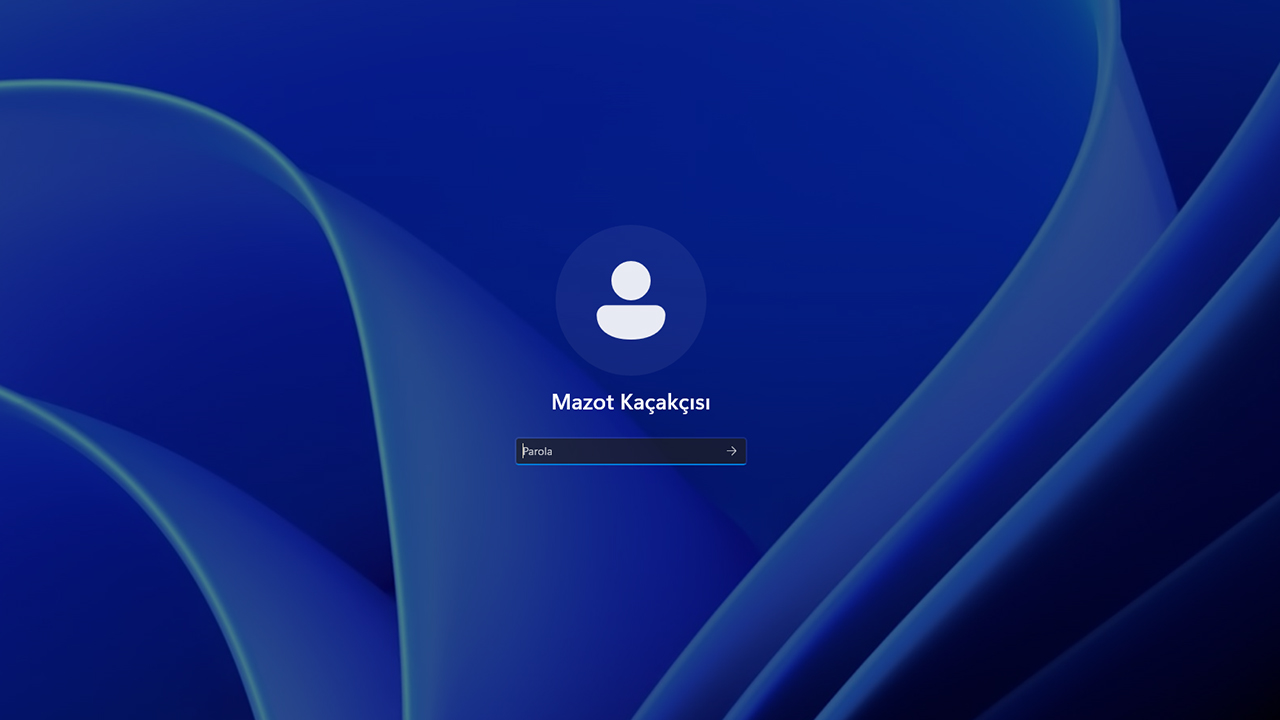Viewport: 1280px width, 720px height.
Task: Click the round account avatar above the name
Action: [631, 301]
